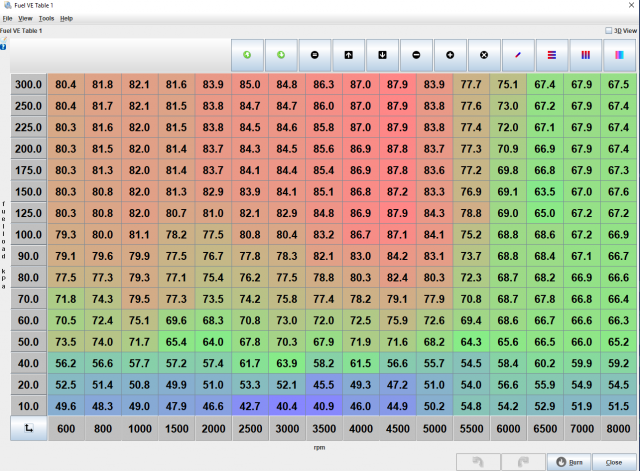Screen dimensions: 640x471
Task: Click the down arrow decrement icon
Action: (x=383, y=54)
